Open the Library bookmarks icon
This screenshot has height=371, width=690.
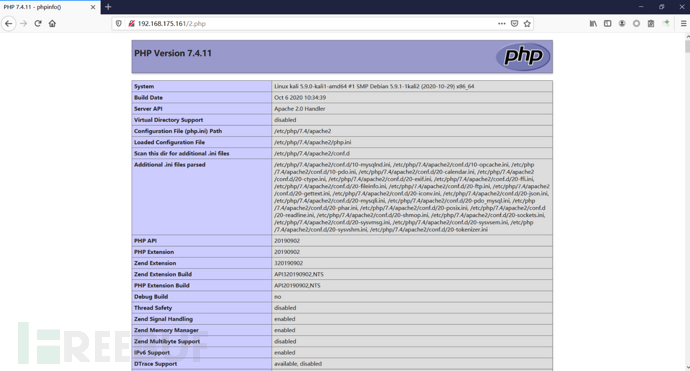coord(593,24)
